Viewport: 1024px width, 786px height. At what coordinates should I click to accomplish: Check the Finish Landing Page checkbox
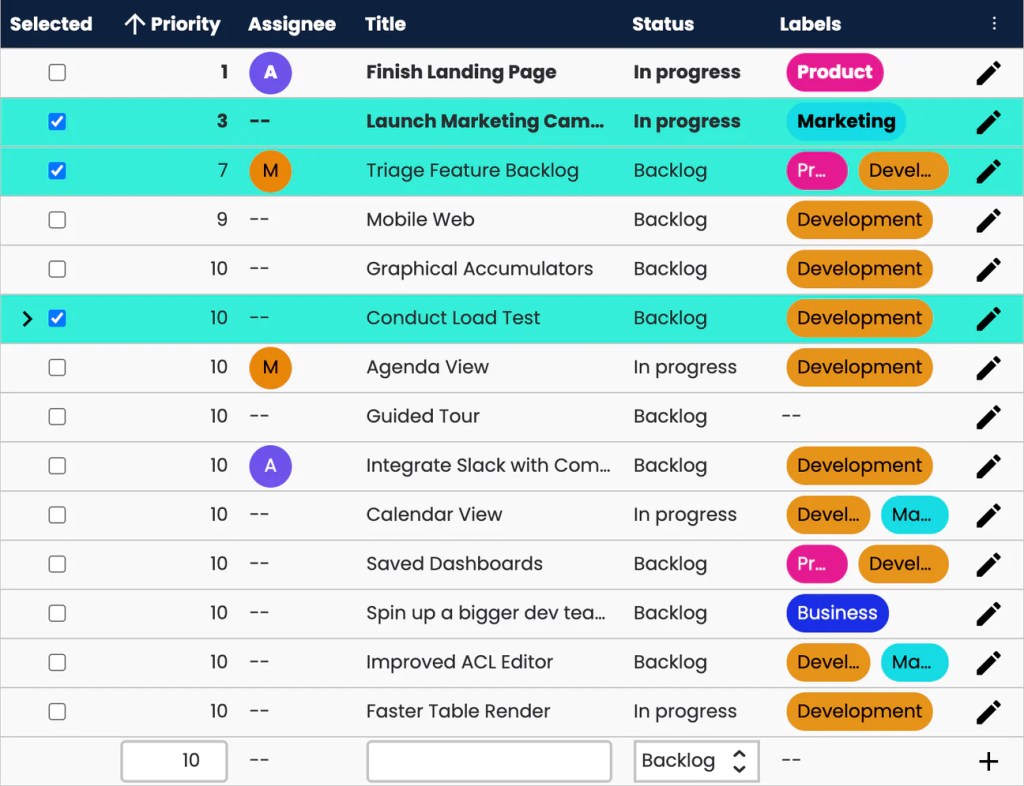pos(57,72)
